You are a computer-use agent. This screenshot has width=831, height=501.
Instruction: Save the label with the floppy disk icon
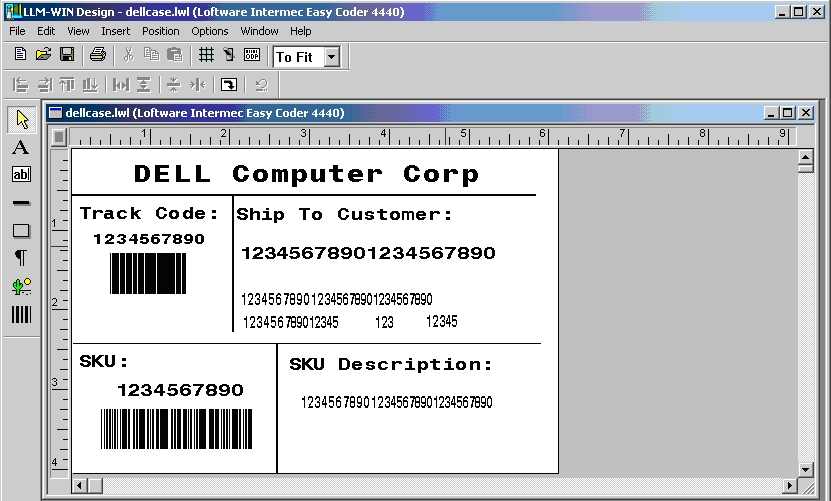tap(67, 55)
